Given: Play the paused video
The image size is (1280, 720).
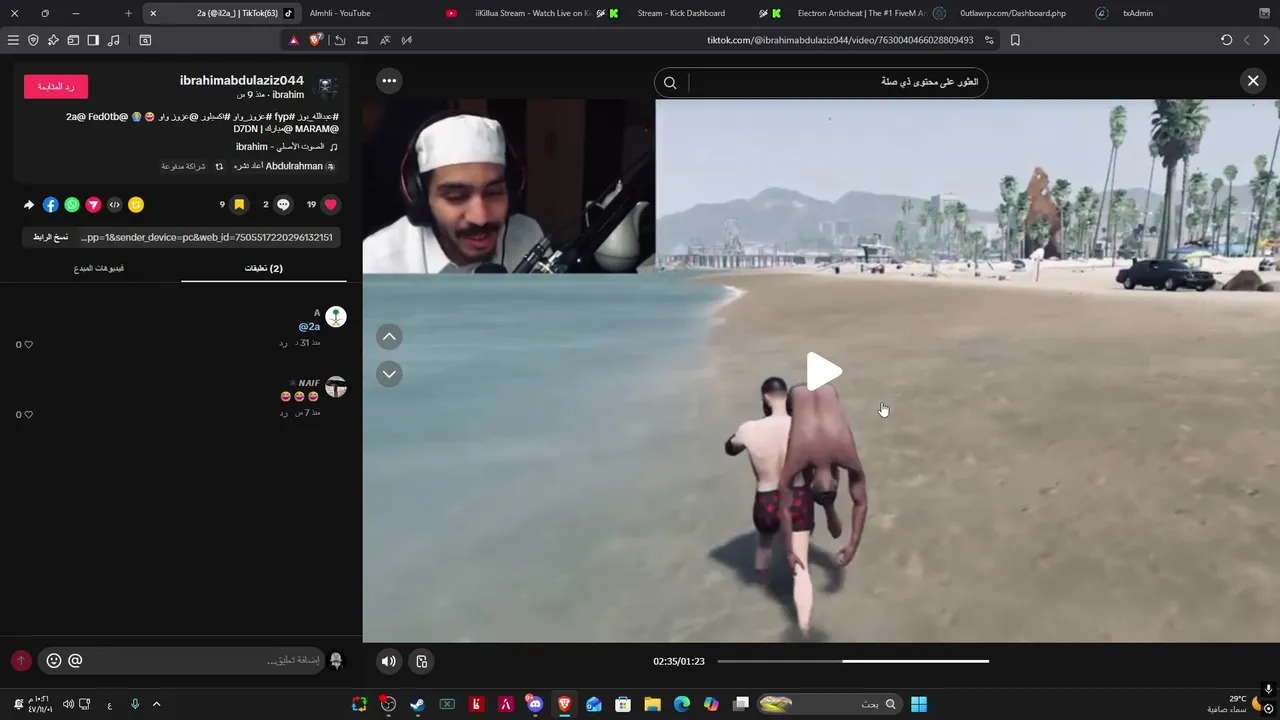Looking at the screenshot, I should tap(823, 371).
